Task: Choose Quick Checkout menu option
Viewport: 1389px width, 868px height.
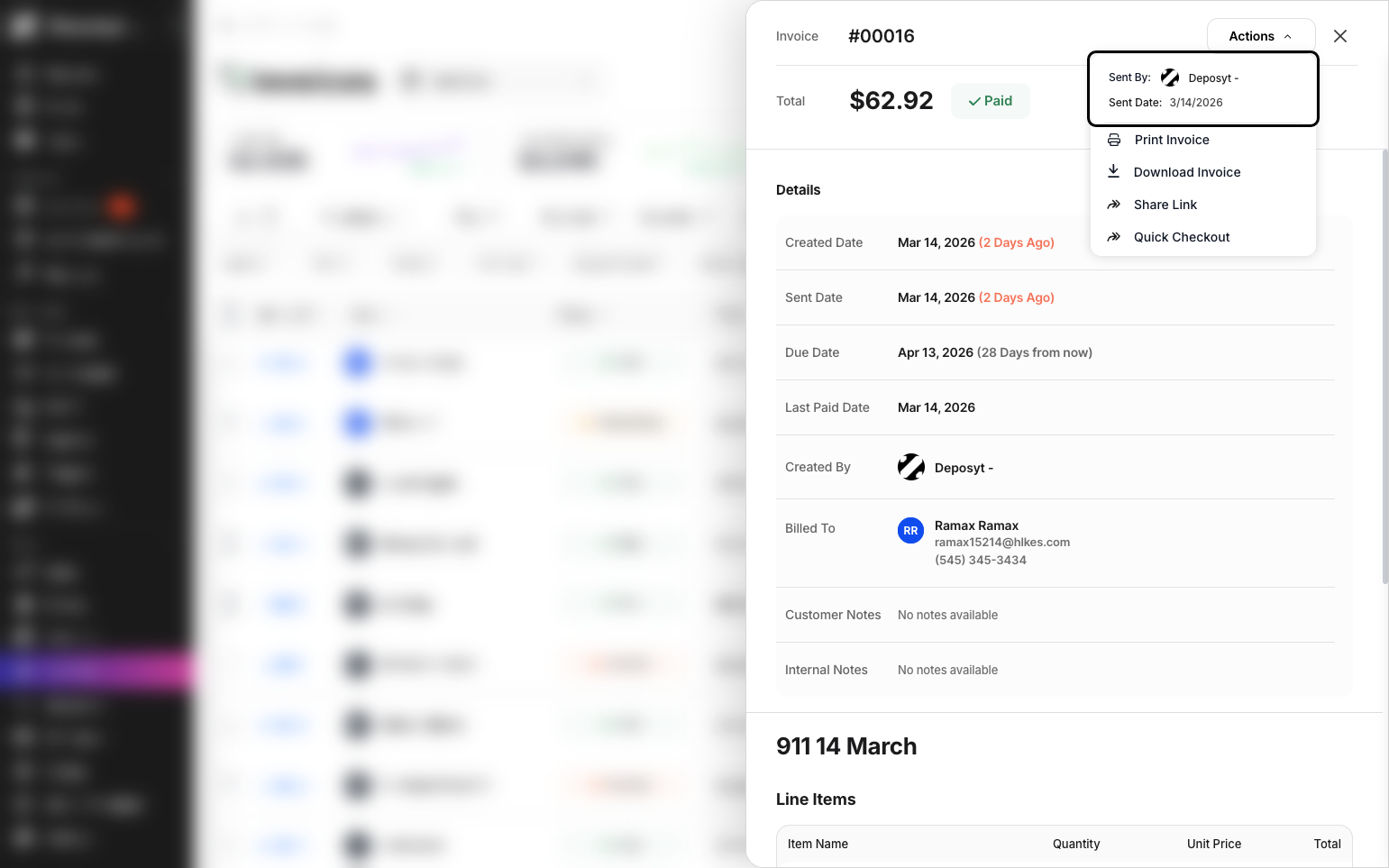Action: tap(1203, 237)
